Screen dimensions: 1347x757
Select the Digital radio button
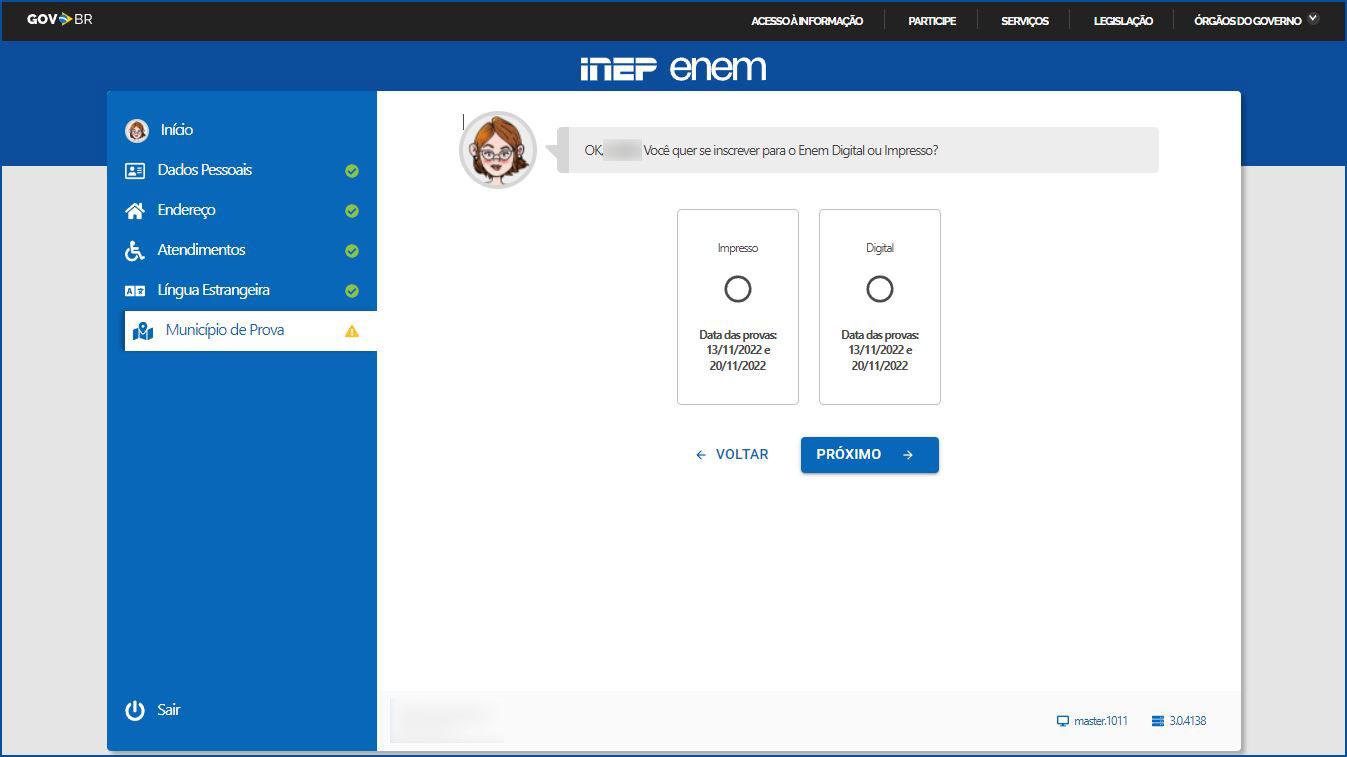[x=880, y=289]
